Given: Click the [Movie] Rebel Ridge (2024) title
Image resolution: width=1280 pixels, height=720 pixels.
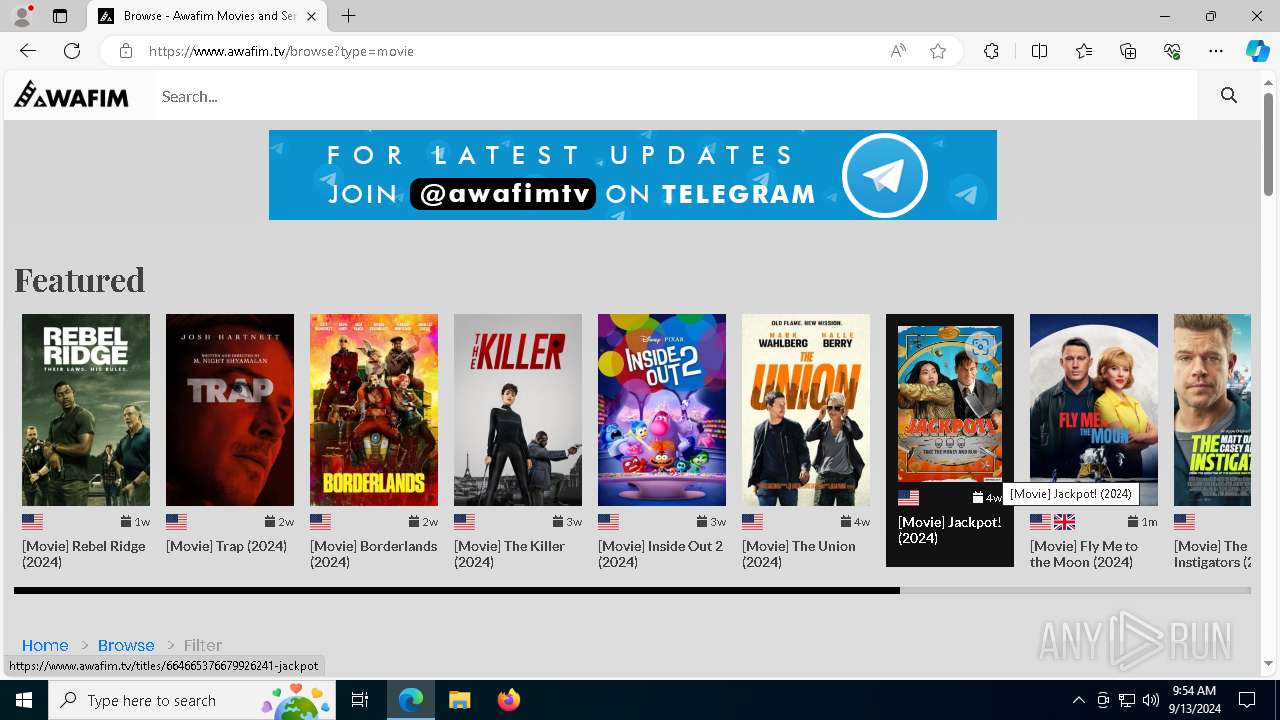Looking at the screenshot, I should tap(84, 554).
